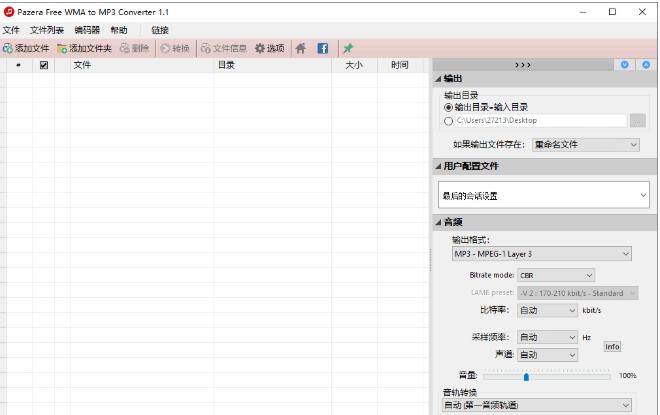The height and width of the screenshot is (415, 660).
Task: Select the custom Desktop path radio button
Action: pyautogui.click(x=448, y=121)
